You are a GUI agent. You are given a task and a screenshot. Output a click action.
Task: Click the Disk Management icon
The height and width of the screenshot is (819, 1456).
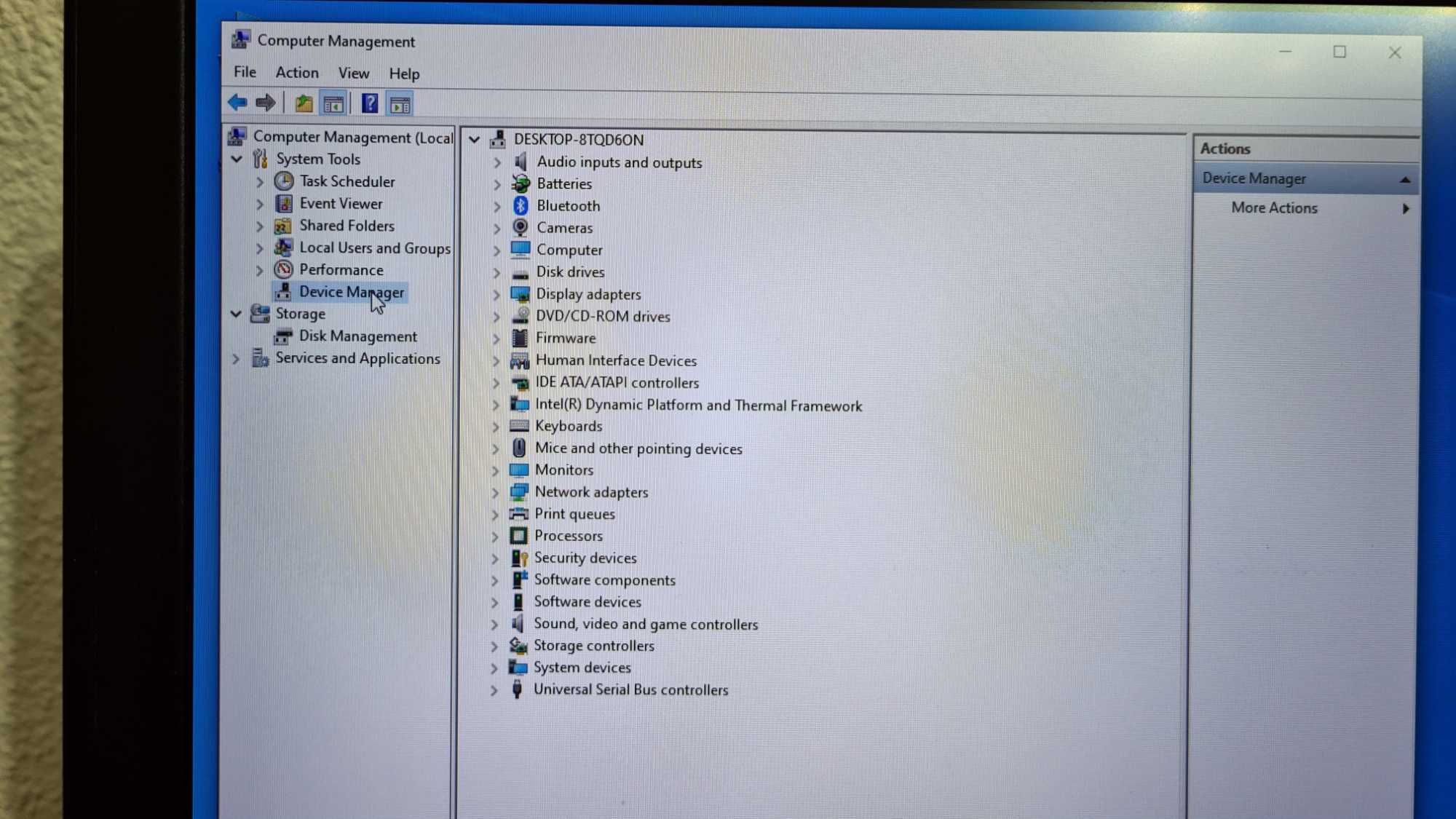282,336
